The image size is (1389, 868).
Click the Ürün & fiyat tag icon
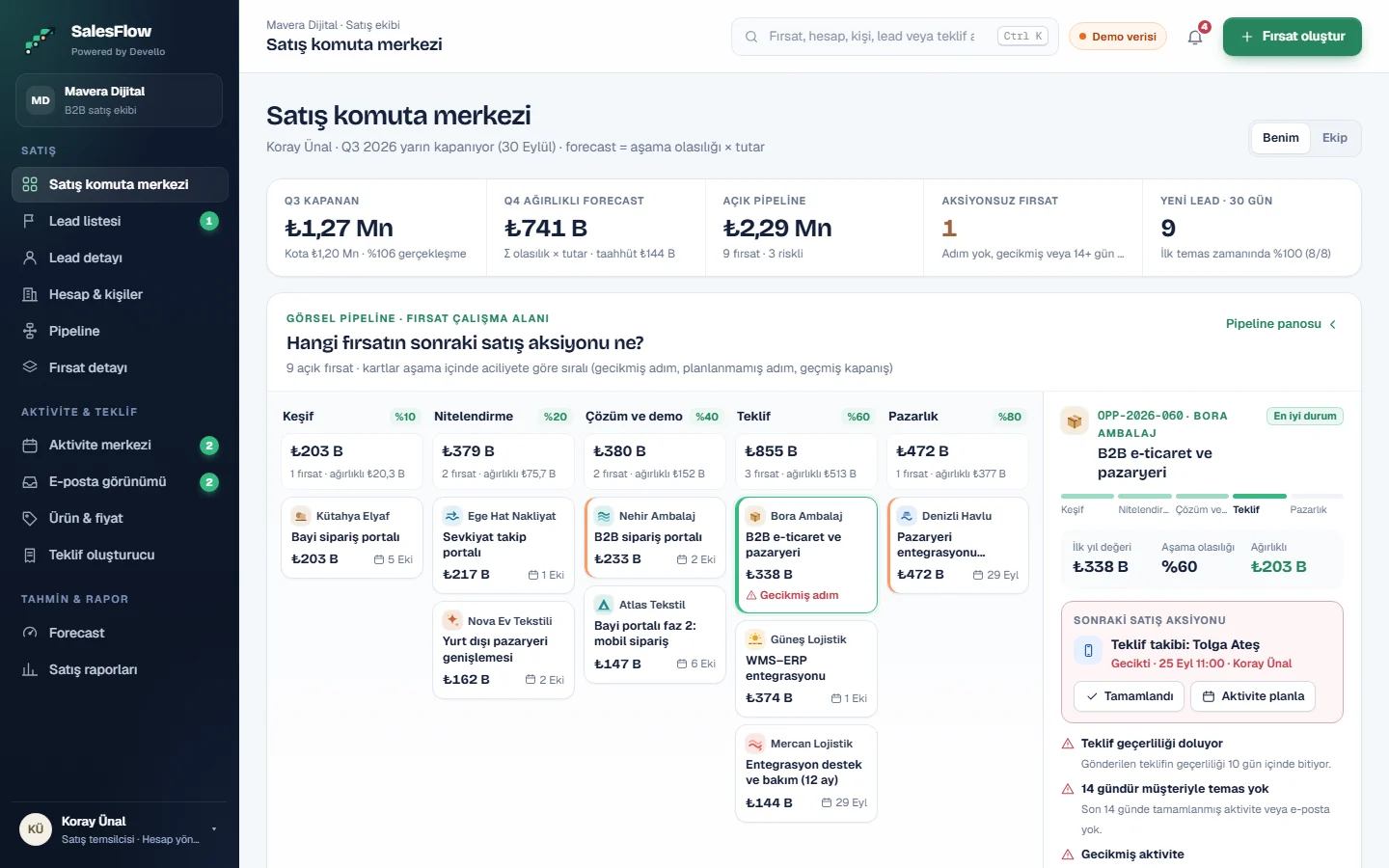pos(30,518)
